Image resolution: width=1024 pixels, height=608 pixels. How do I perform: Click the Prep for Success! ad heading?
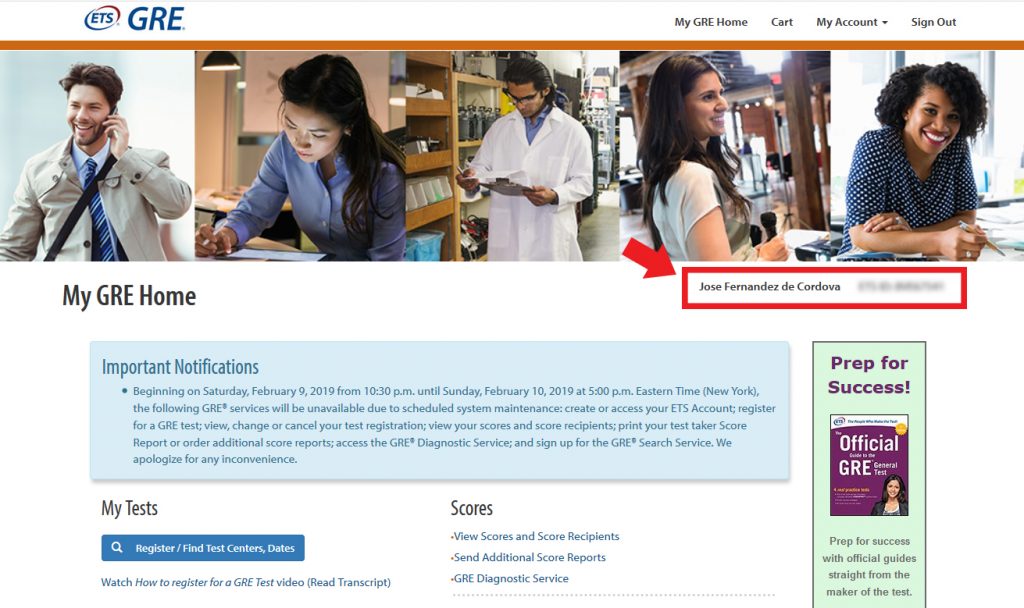[869, 375]
